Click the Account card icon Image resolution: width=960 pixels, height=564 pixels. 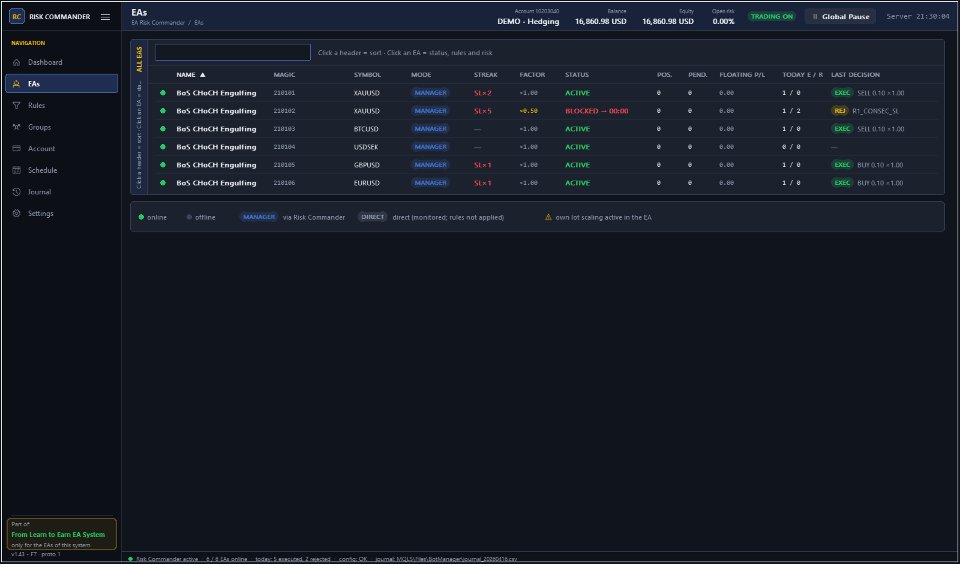click(17, 148)
